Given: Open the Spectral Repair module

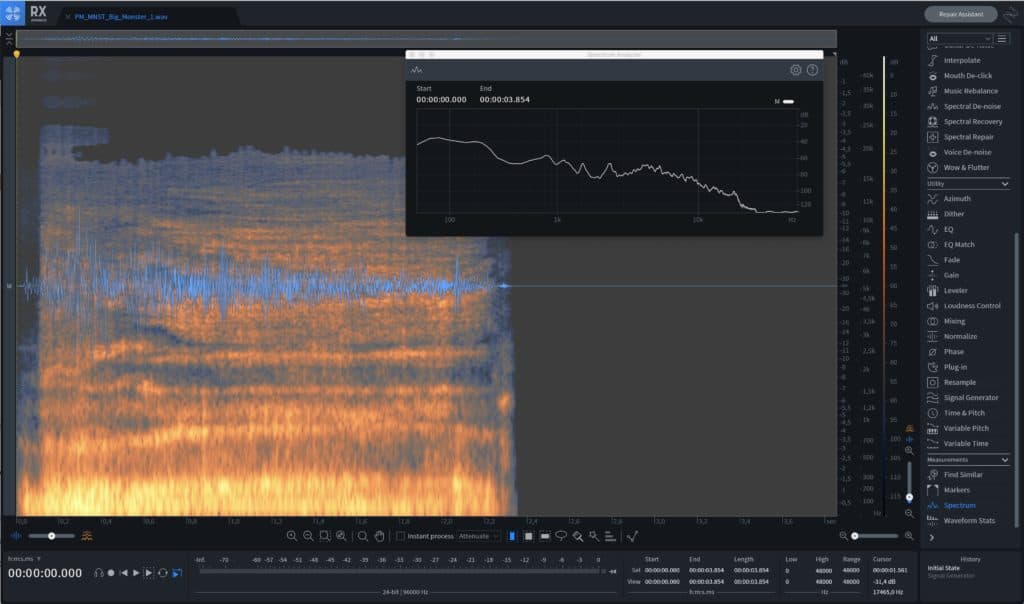Looking at the screenshot, I should (968, 137).
